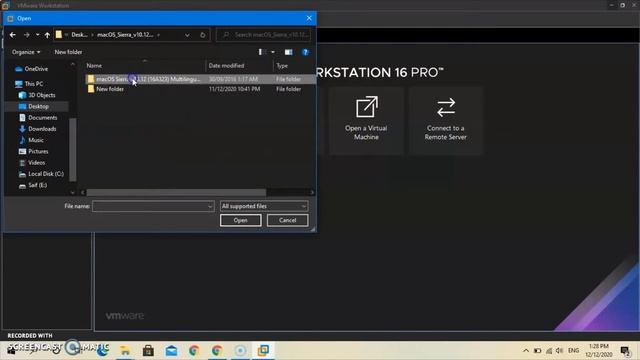Go up one folder level
The height and width of the screenshot is (360, 640).
click(x=47, y=35)
